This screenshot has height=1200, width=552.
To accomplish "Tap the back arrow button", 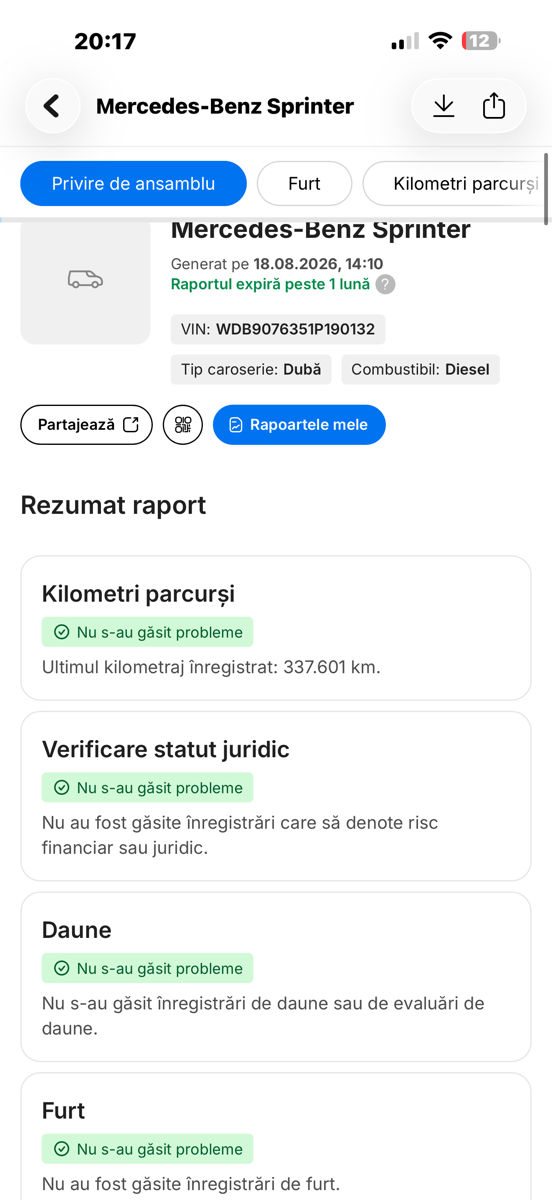I will 53,106.
